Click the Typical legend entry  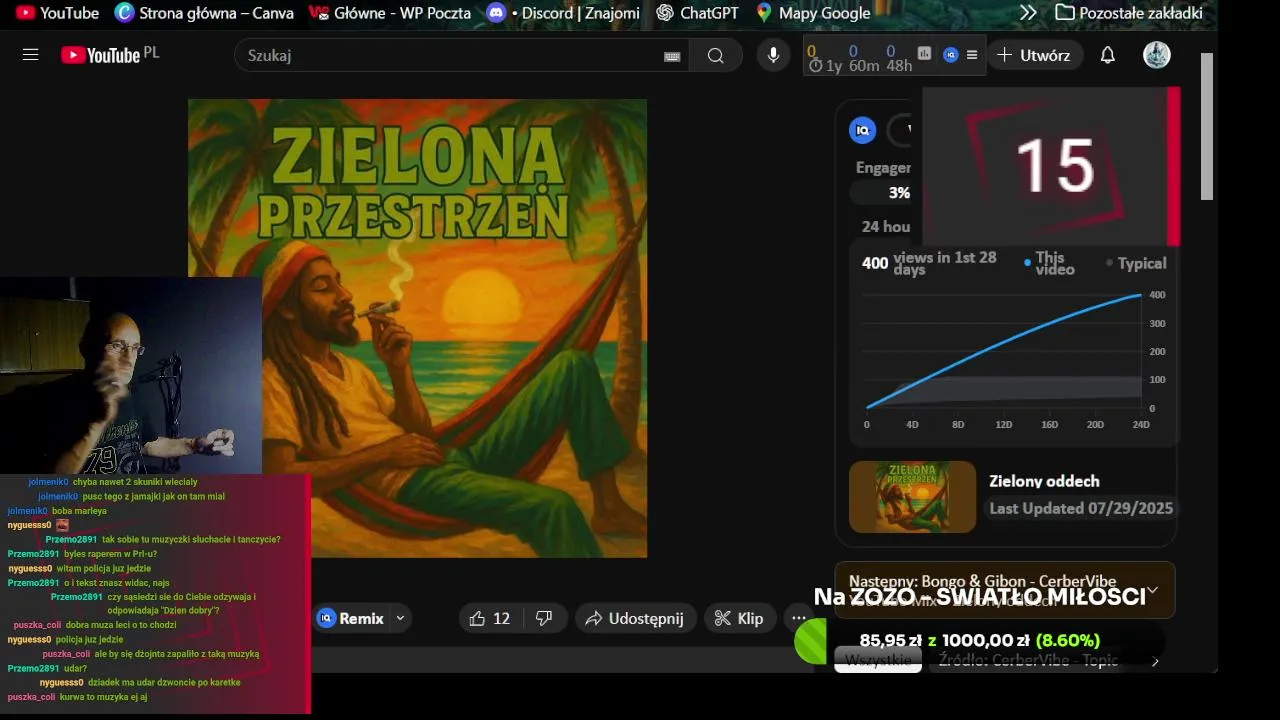1136,263
